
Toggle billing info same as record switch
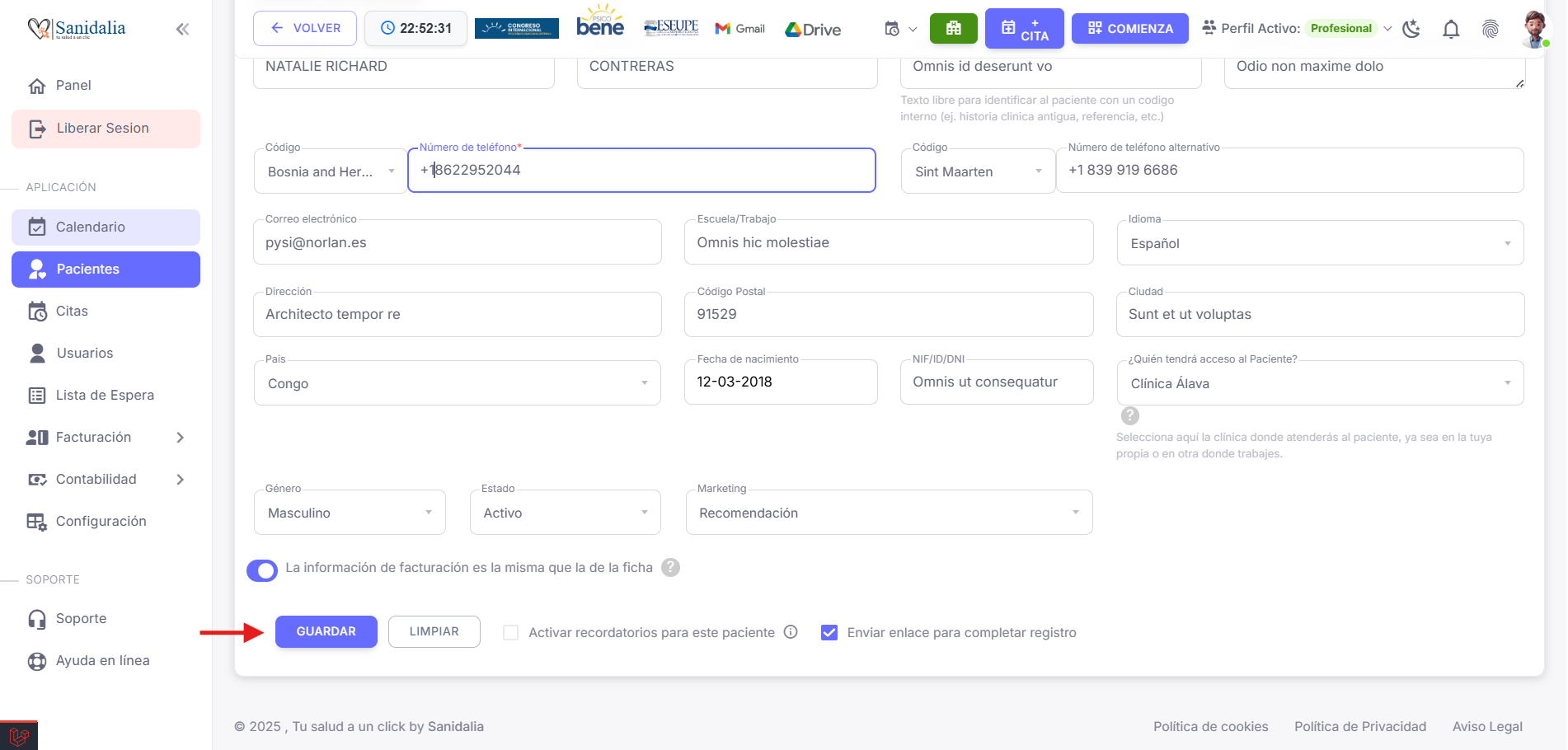tap(262, 570)
